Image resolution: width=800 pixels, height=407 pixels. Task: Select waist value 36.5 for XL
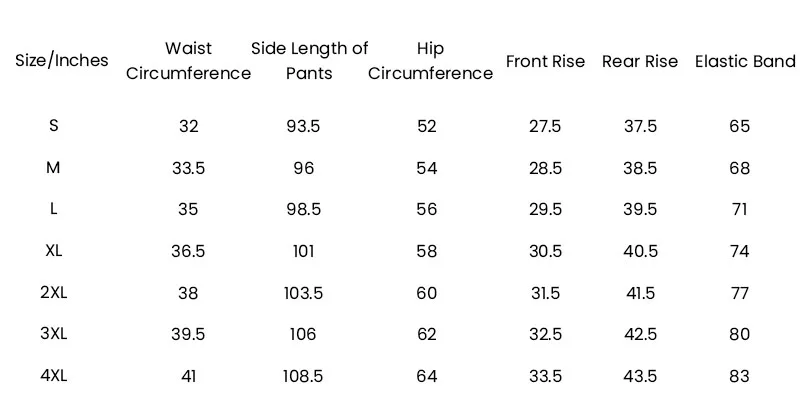click(x=188, y=251)
